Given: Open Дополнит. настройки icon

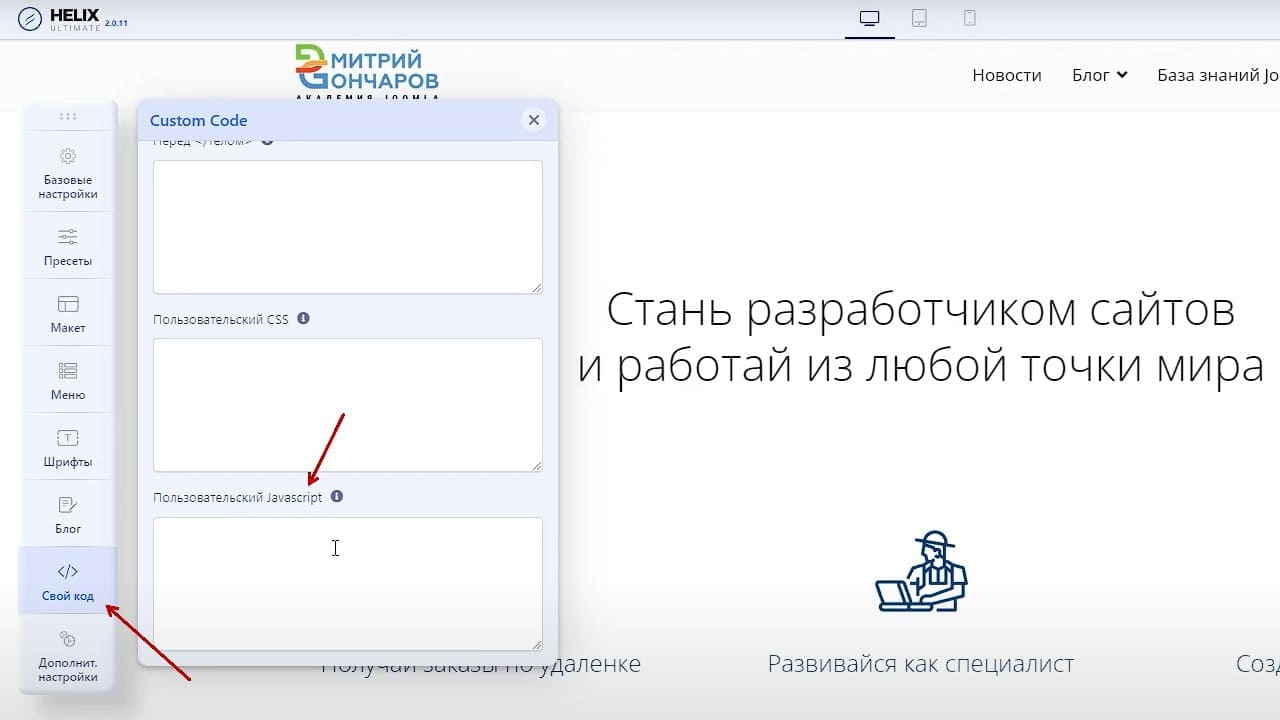Looking at the screenshot, I should 68,639.
